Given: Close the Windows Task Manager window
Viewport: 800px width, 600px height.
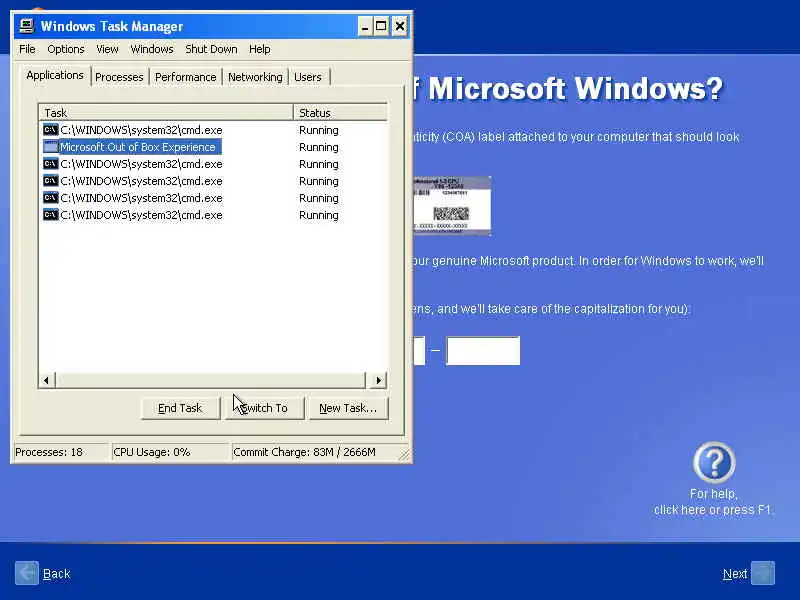Looking at the screenshot, I should pos(399,26).
